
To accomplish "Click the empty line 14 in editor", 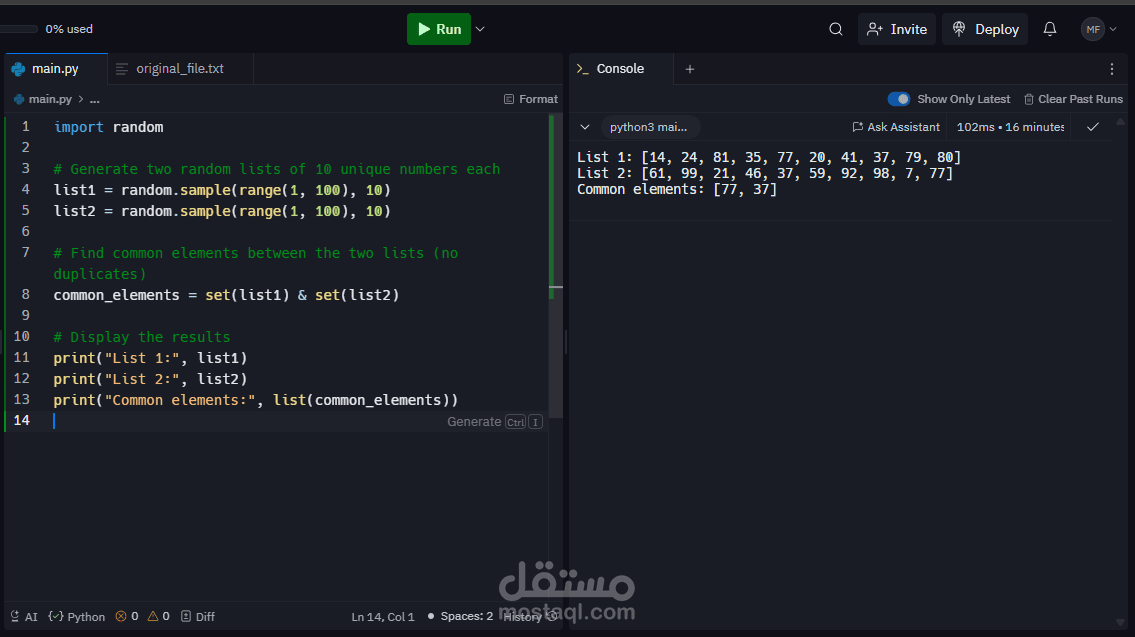I will tap(275, 421).
